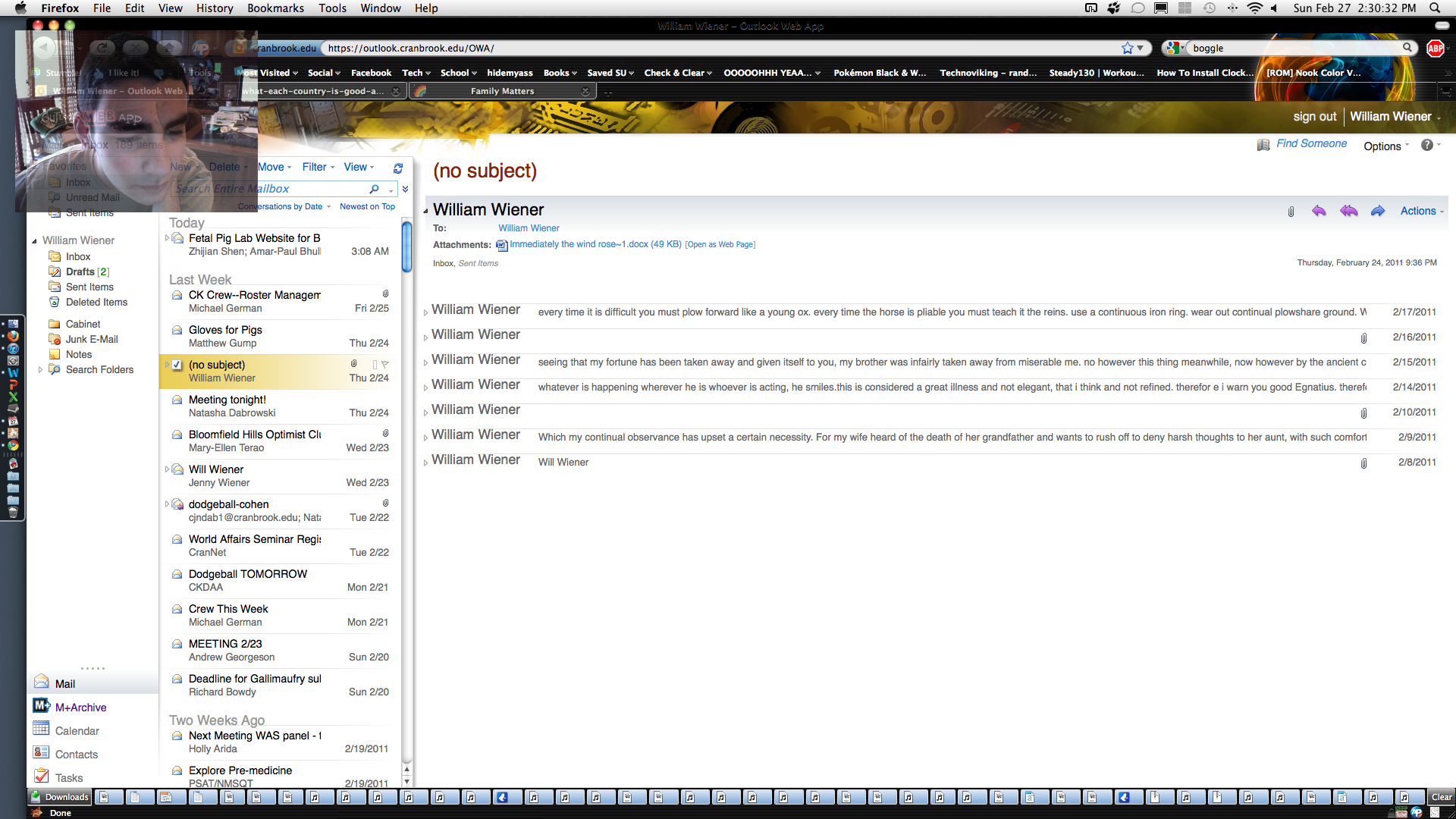Click the search magnifier in mailbox search
Viewport: 1456px width, 819px height.
click(x=374, y=189)
